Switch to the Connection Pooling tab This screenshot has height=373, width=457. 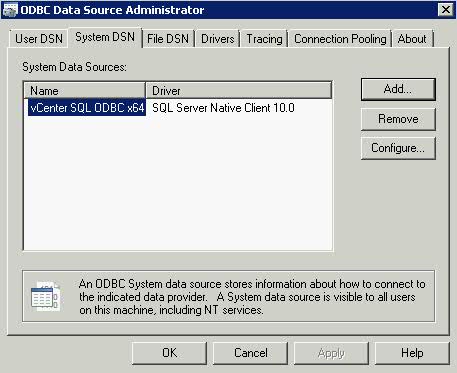pyautogui.click(x=340, y=39)
